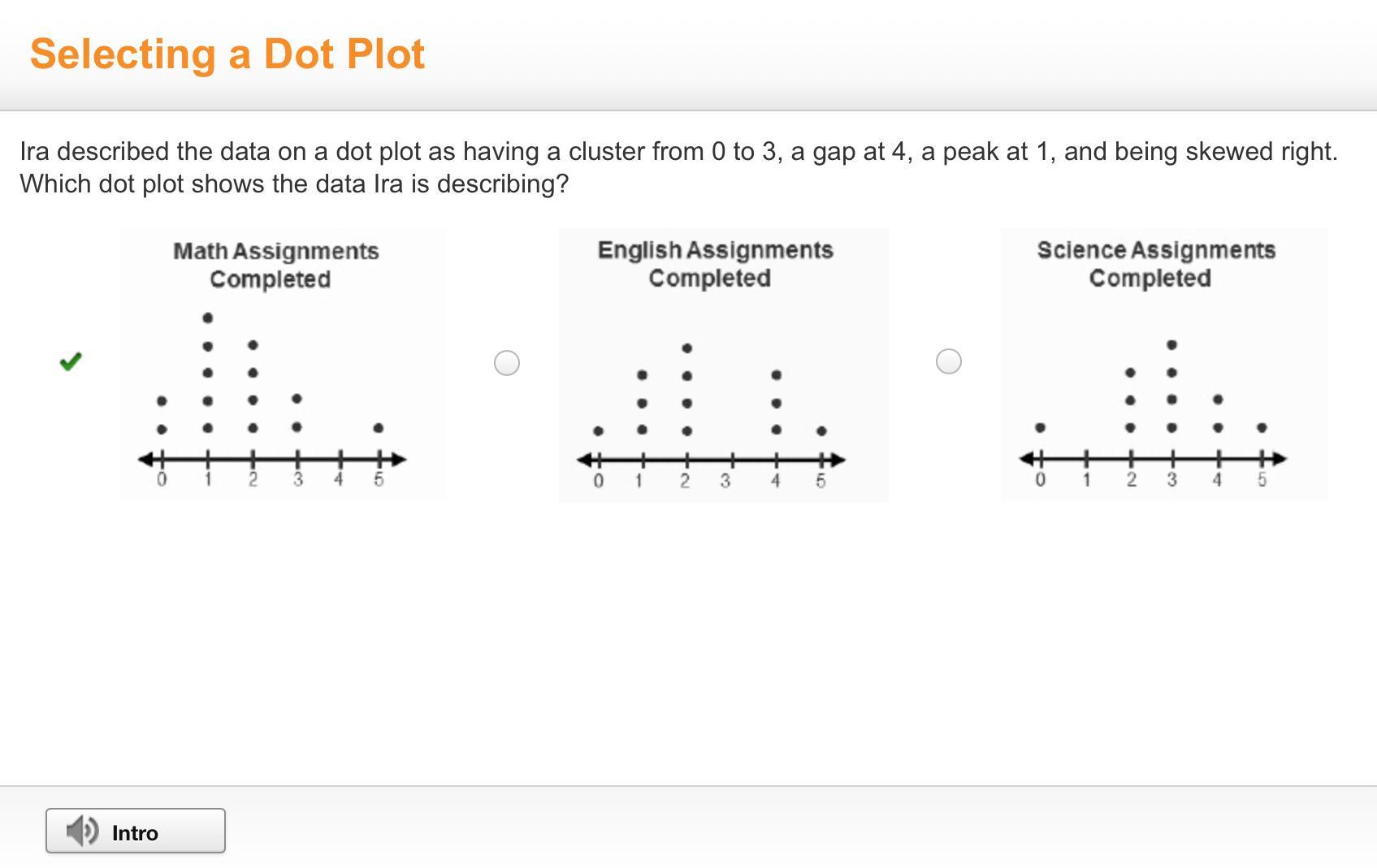Click the top dot above 2 in English plot
This screenshot has height=868, width=1377.
687,348
